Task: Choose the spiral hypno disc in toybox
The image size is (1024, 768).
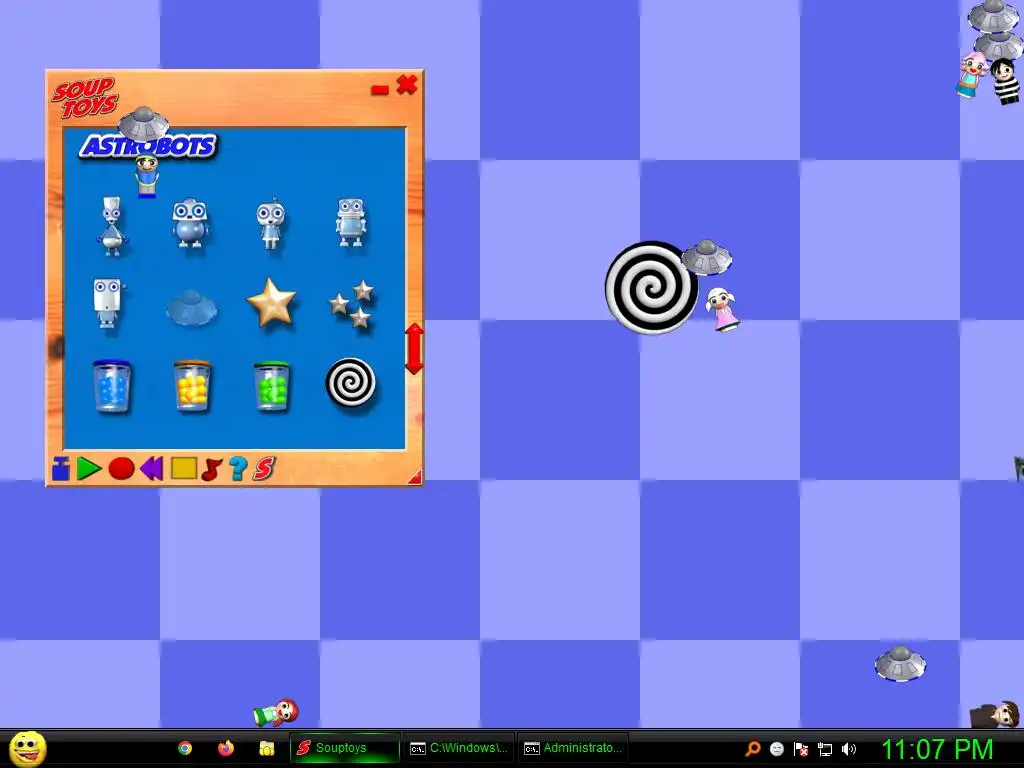Action: 351,383
